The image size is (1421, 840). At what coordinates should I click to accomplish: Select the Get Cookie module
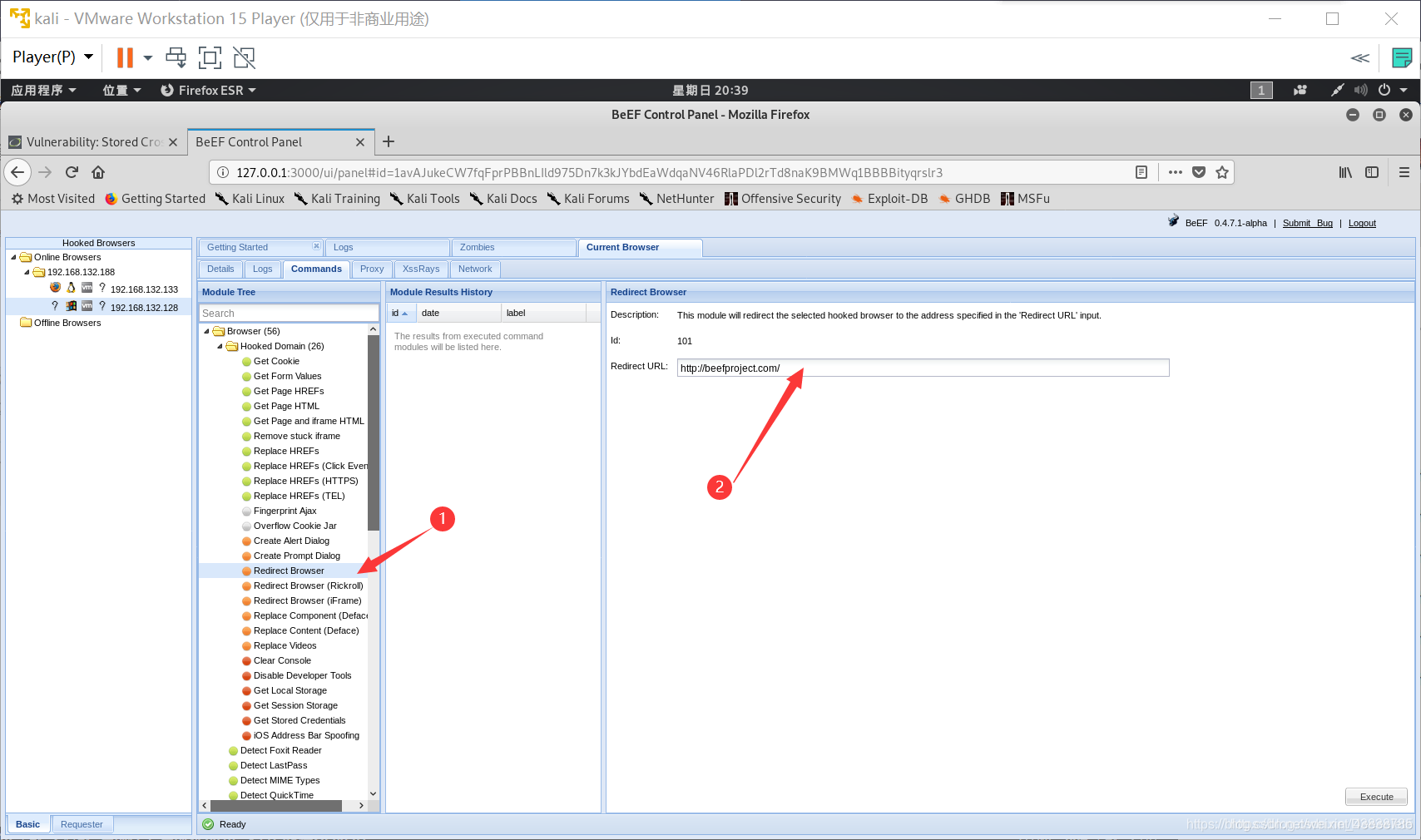276,361
